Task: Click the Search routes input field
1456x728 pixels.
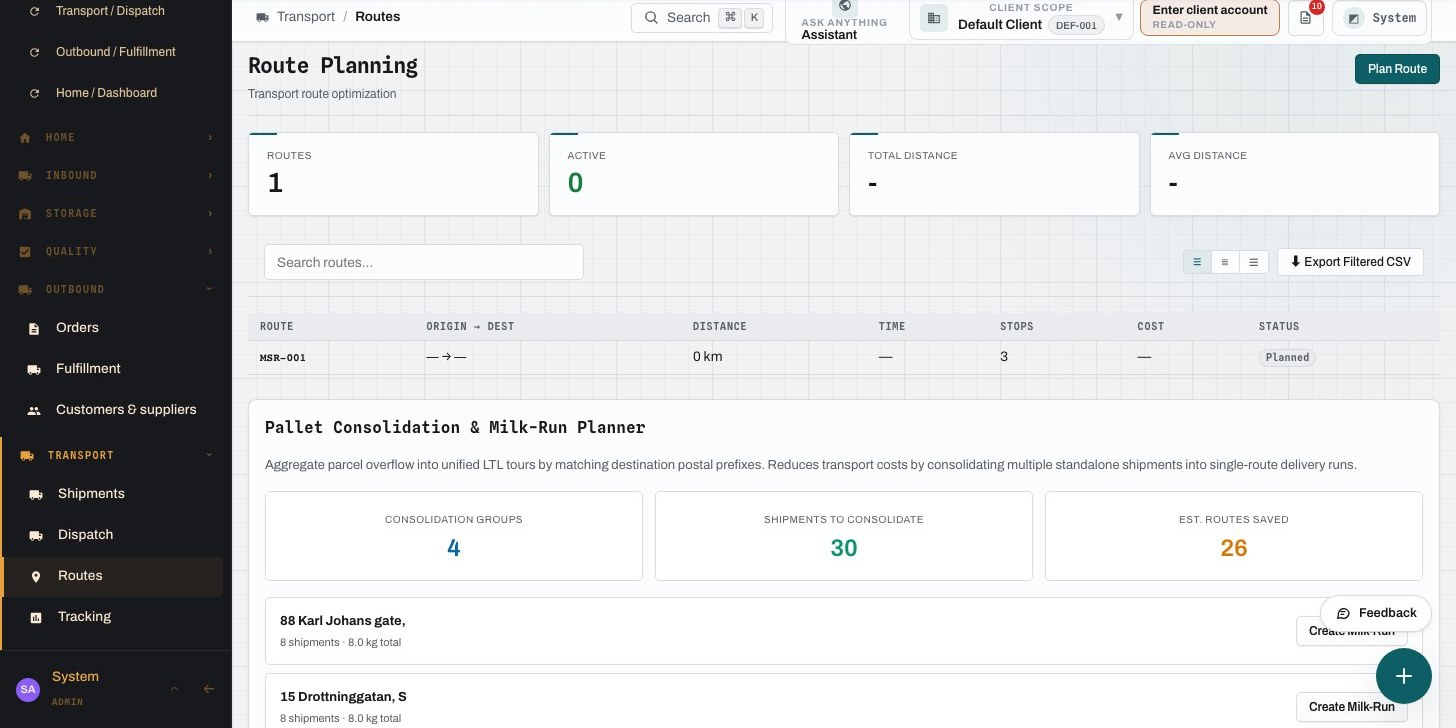Action: click(424, 262)
